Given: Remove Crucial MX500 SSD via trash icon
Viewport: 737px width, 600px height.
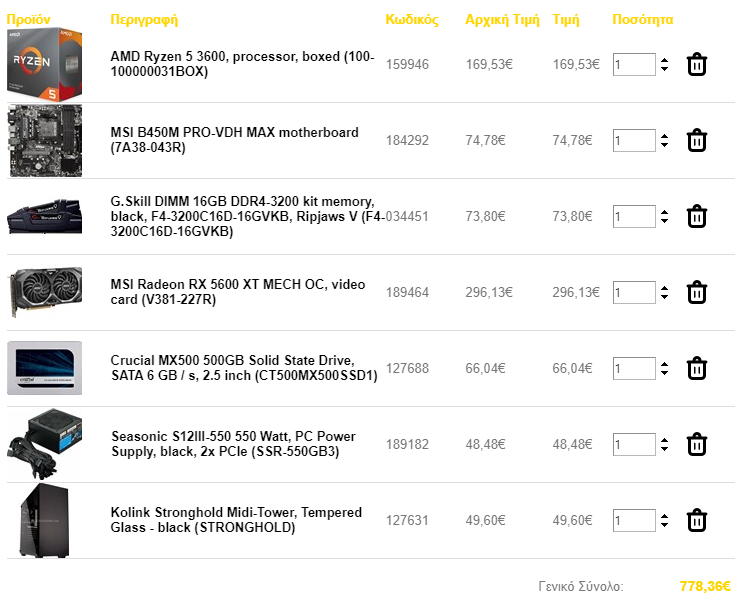Looking at the screenshot, I should tap(697, 368).
